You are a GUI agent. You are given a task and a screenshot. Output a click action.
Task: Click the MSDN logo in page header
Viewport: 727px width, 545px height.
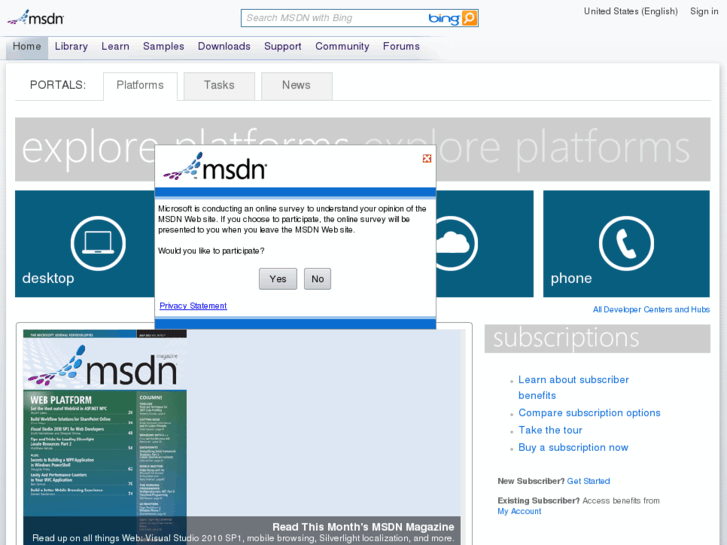(x=36, y=18)
